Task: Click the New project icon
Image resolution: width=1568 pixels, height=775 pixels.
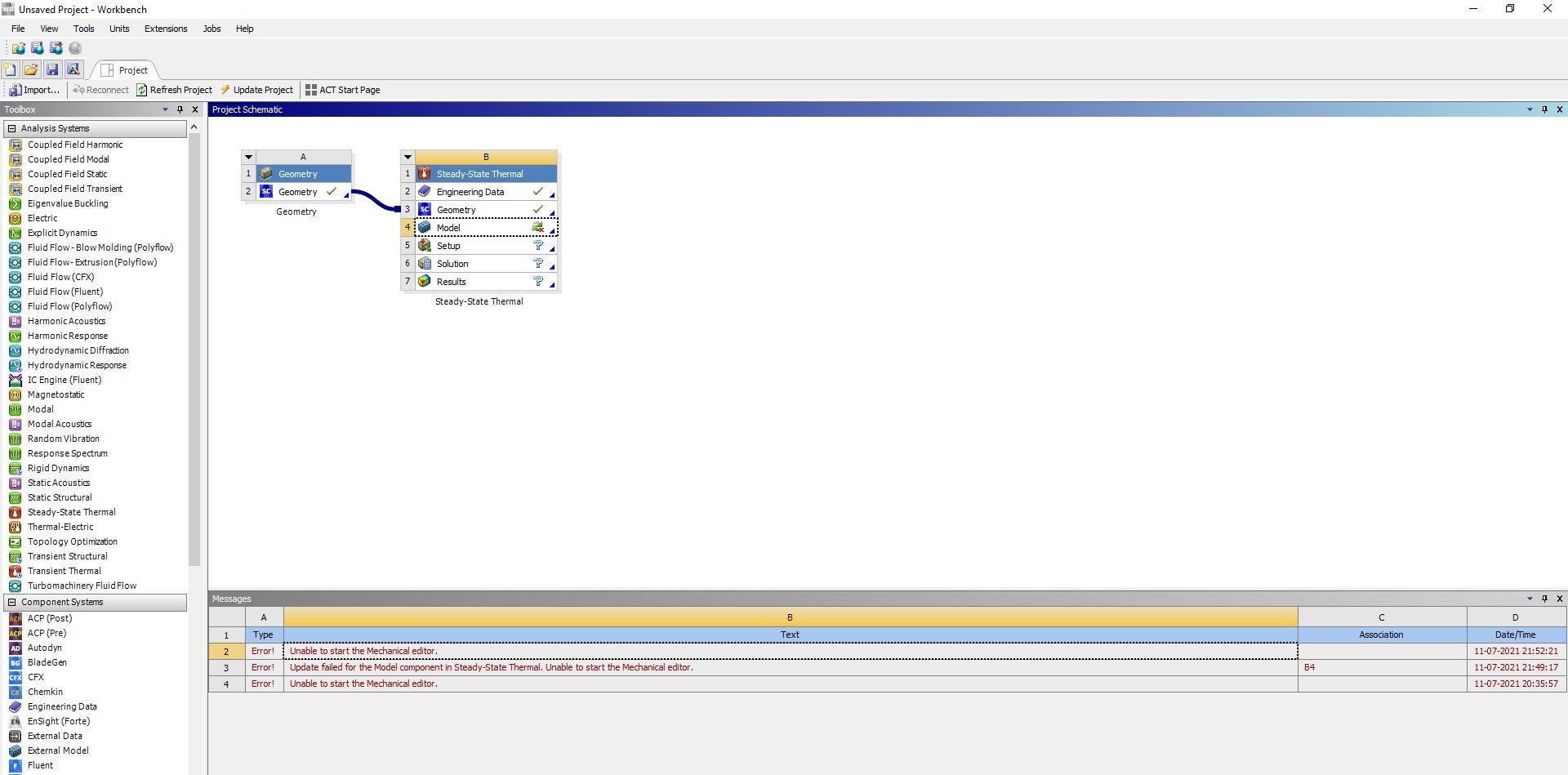Action: (10, 69)
